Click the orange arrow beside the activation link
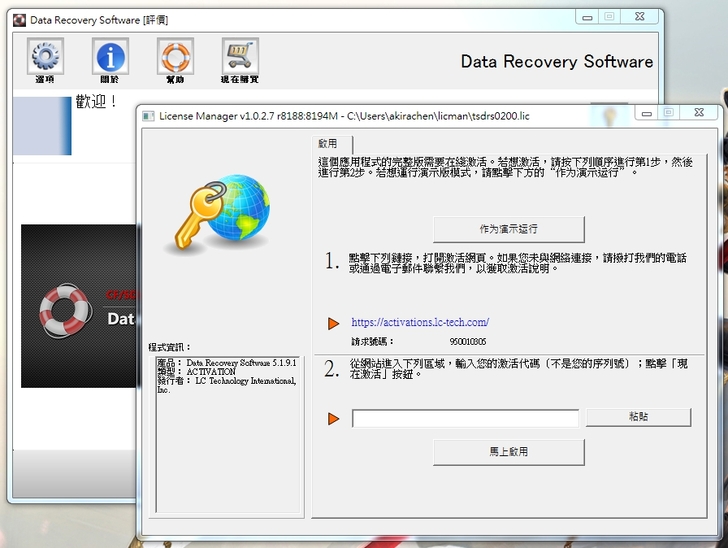728x548 pixels. tap(333, 323)
